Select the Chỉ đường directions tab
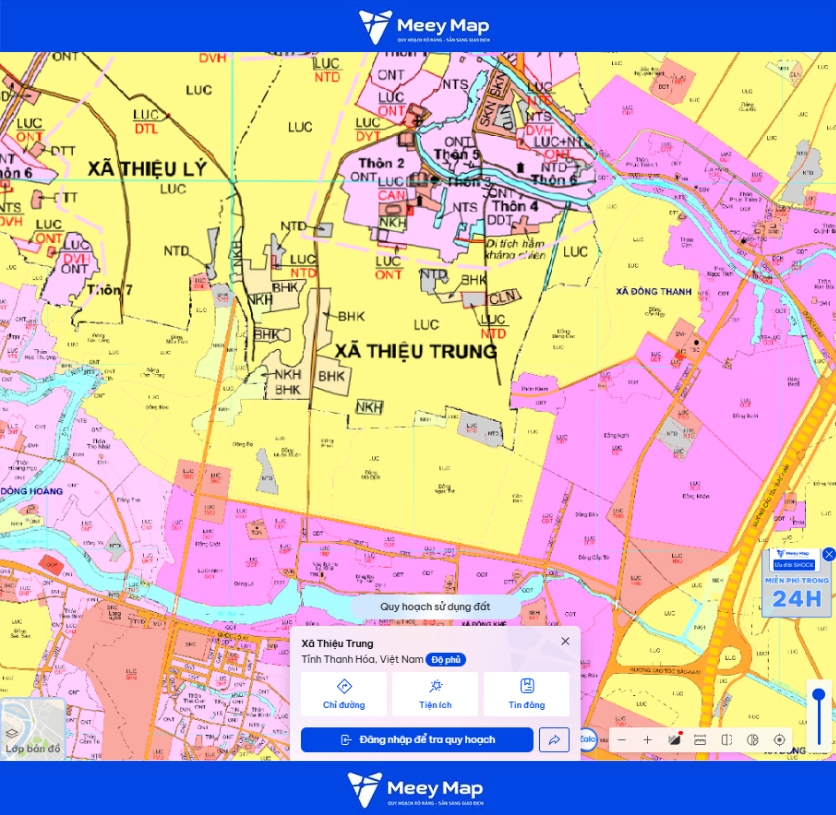This screenshot has width=836, height=815. 344,694
